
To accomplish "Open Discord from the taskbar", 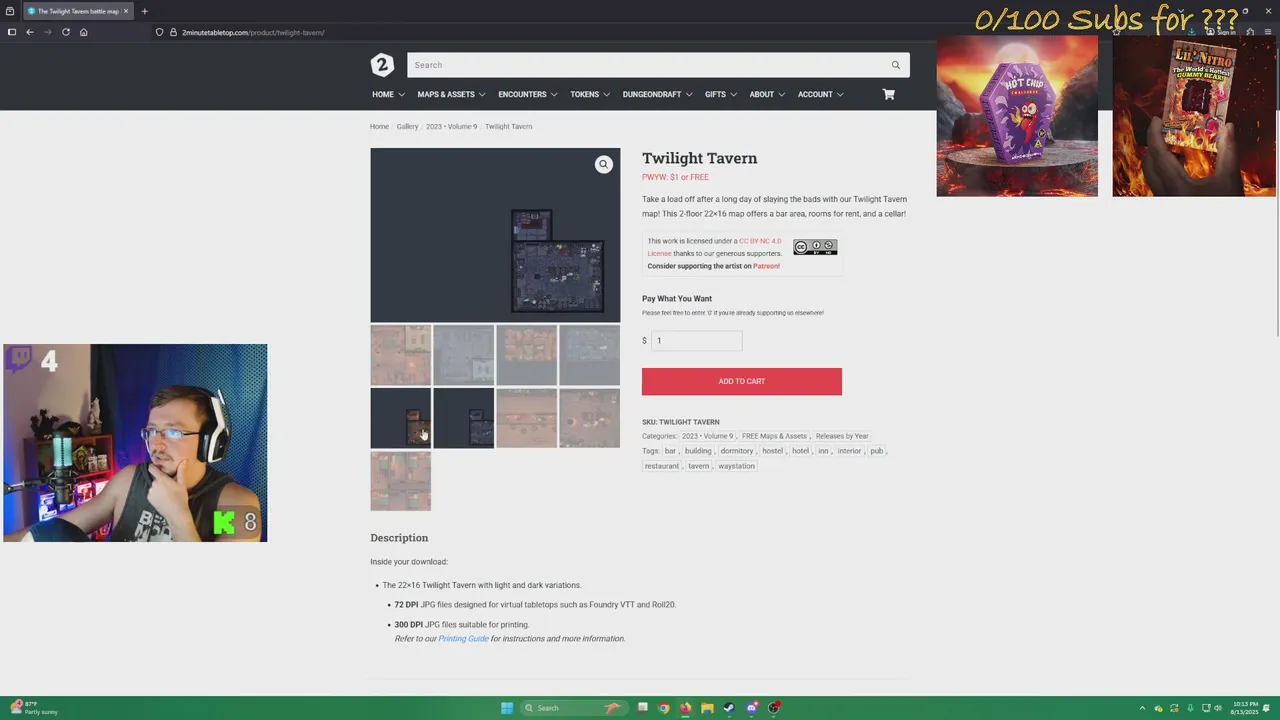I will click(752, 708).
